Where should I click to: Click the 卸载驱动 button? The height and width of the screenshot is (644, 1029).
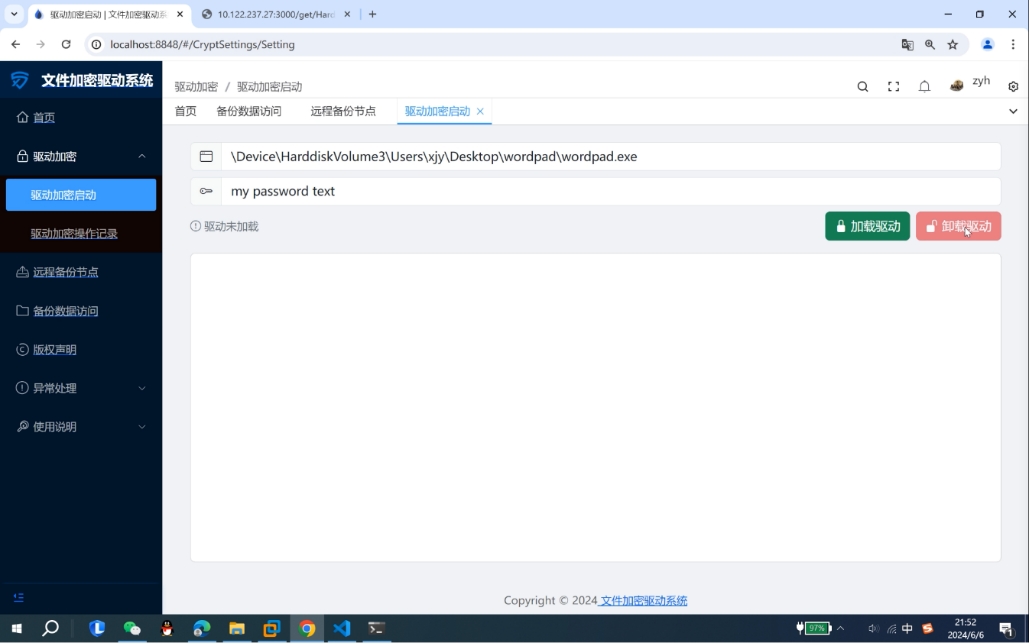(958, 226)
